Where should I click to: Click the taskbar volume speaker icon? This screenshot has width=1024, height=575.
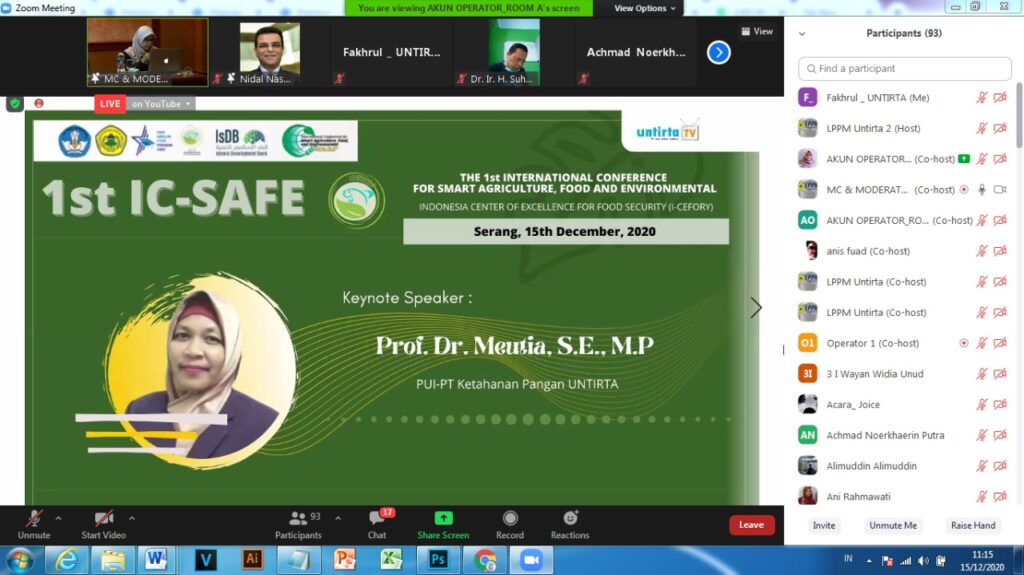pyautogui.click(x=923, y=561)
